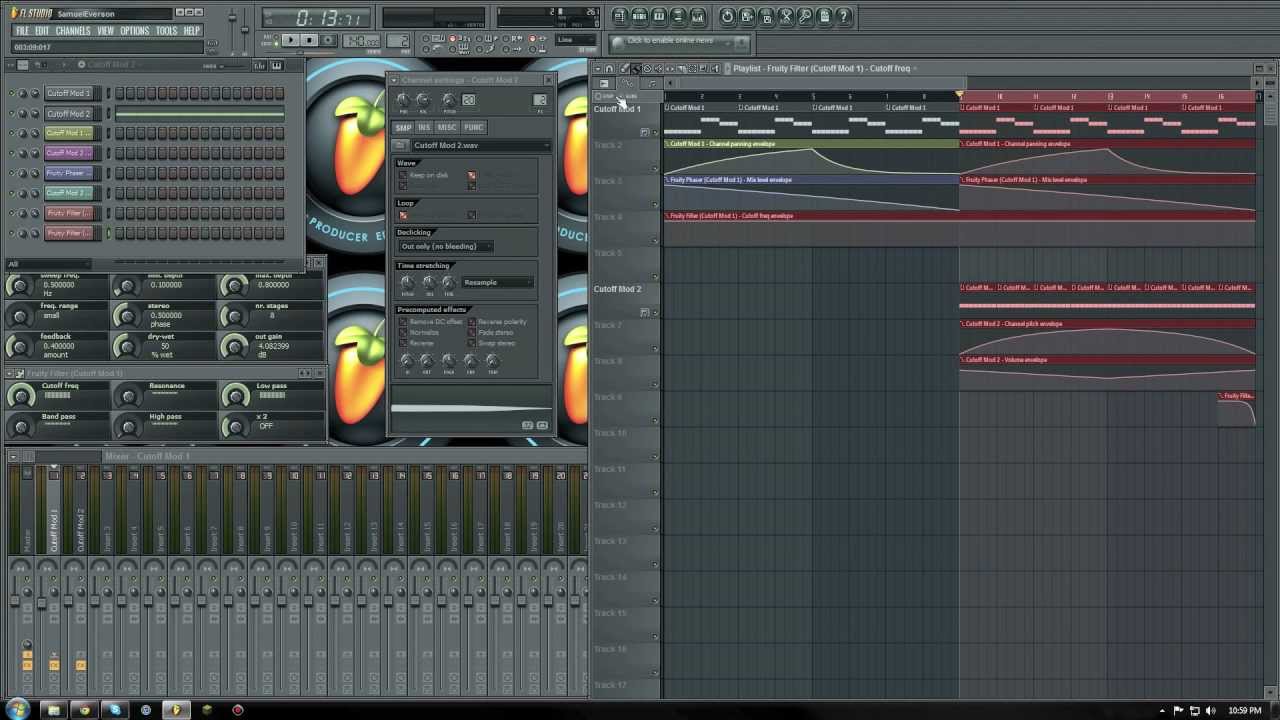Click the Fruity Phaser channel button
Viewport: 1280px width, 720px height.
click(69, 173)
